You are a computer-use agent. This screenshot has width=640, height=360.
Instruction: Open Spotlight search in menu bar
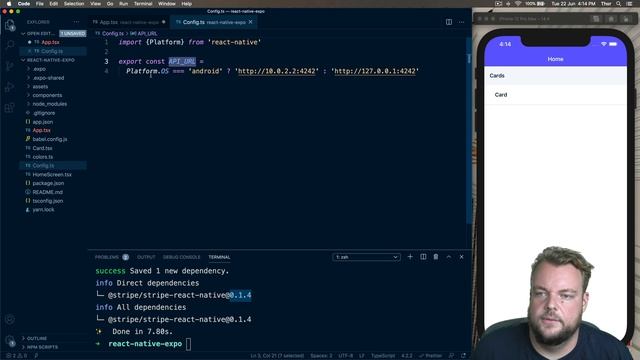(x=619, y=4)
